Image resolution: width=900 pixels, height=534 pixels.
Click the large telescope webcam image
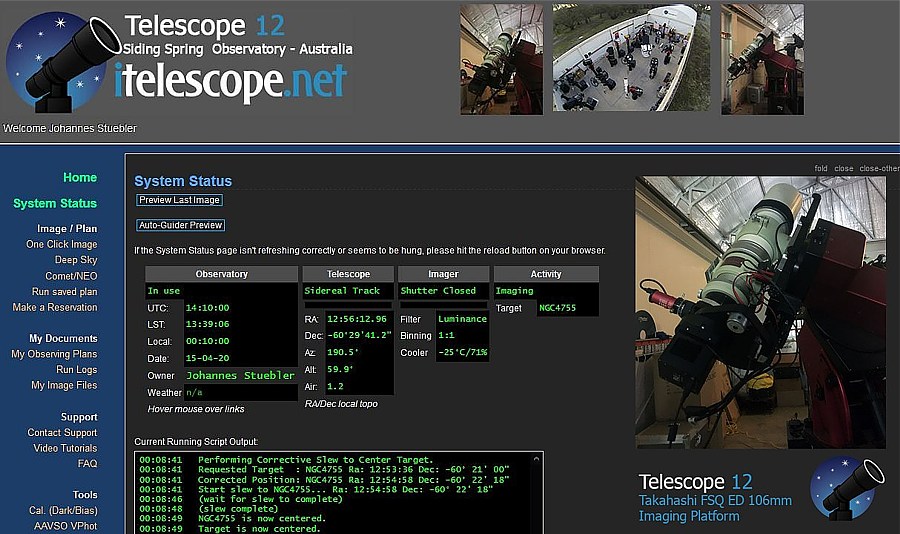point(760,312)
